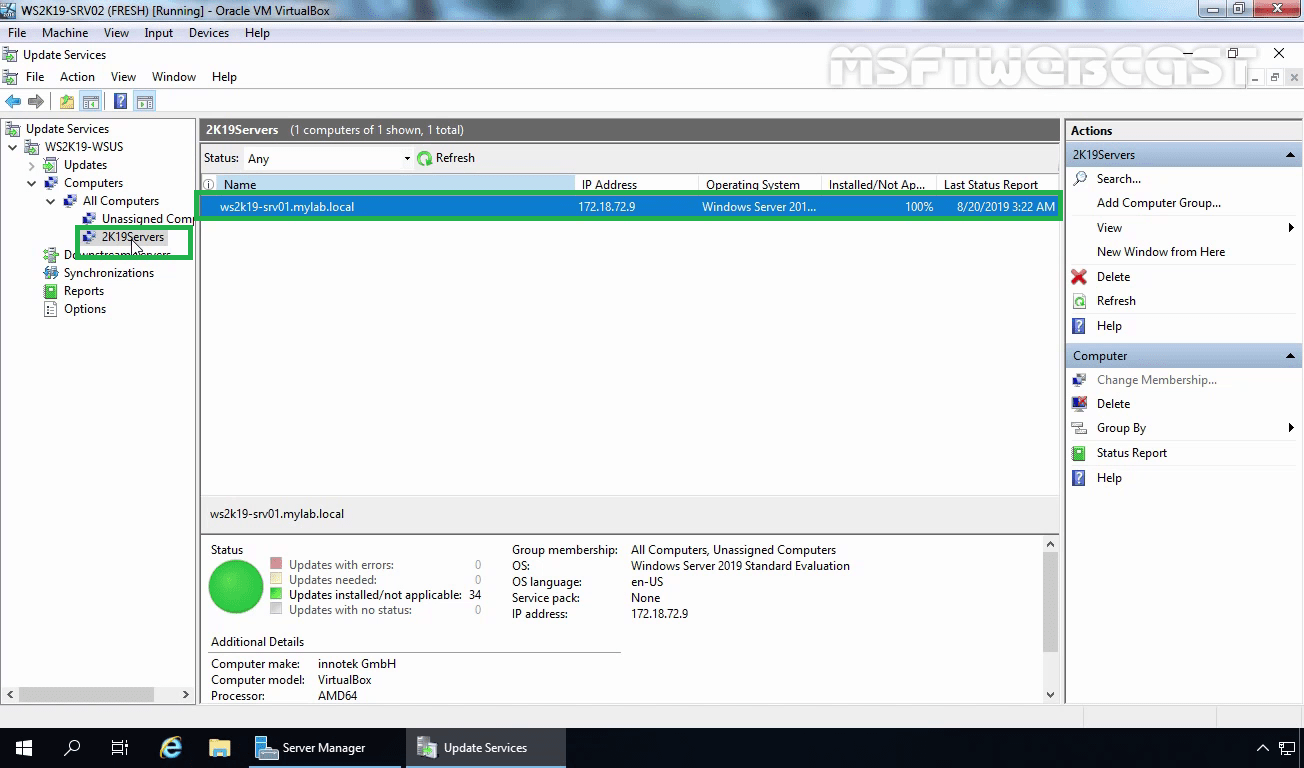Toggle Show/Hide Console Tree toolbar icon
The width and height of the screenshot is (1304, 768).
click(90, 101)
